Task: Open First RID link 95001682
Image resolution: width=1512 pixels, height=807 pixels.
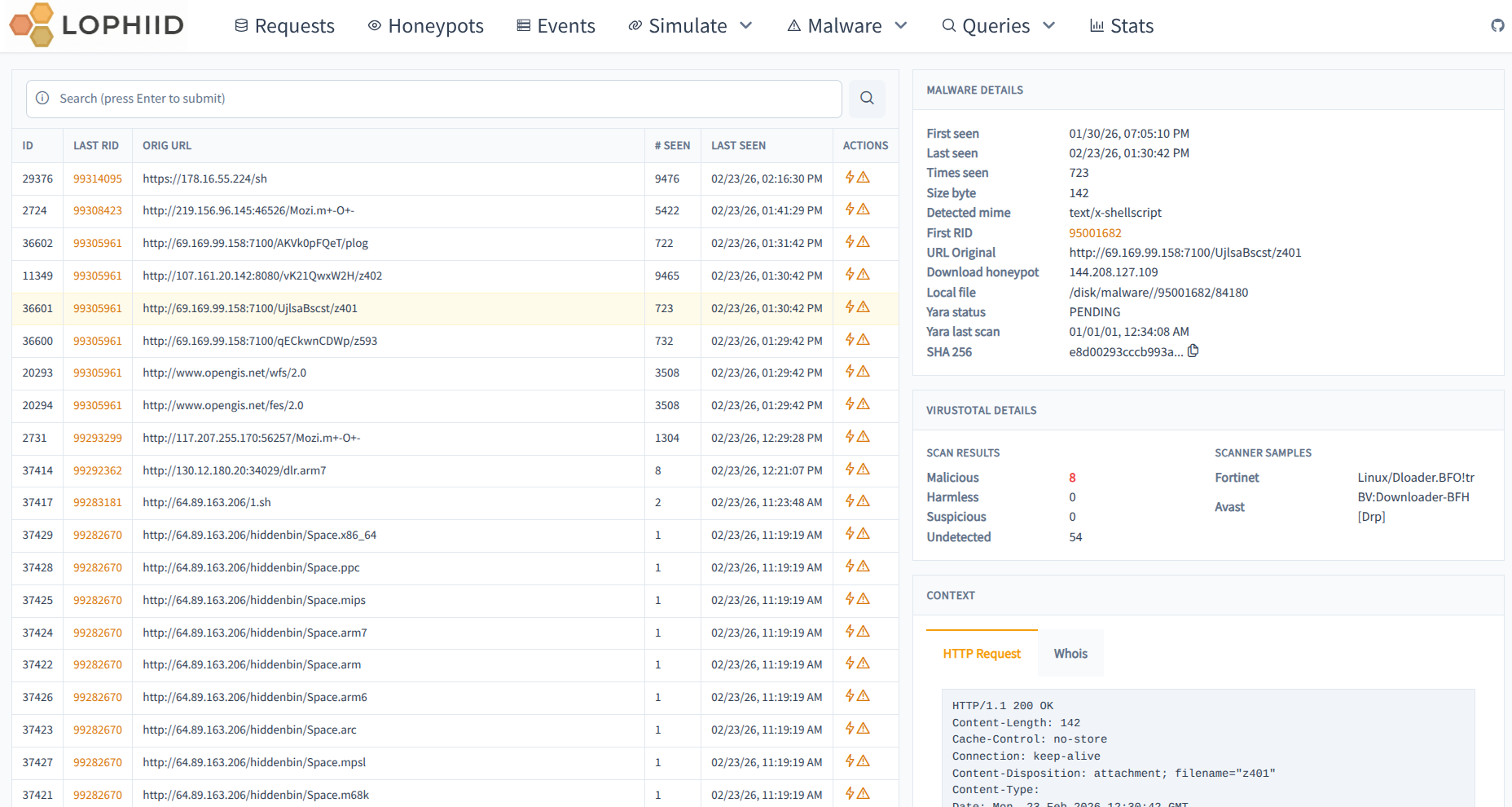Action: click(1095, 233)
